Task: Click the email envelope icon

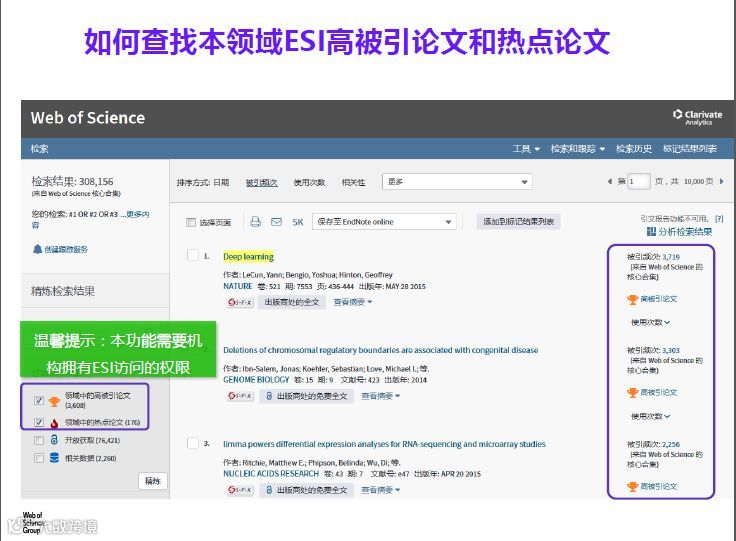Action: pos(276,221)
